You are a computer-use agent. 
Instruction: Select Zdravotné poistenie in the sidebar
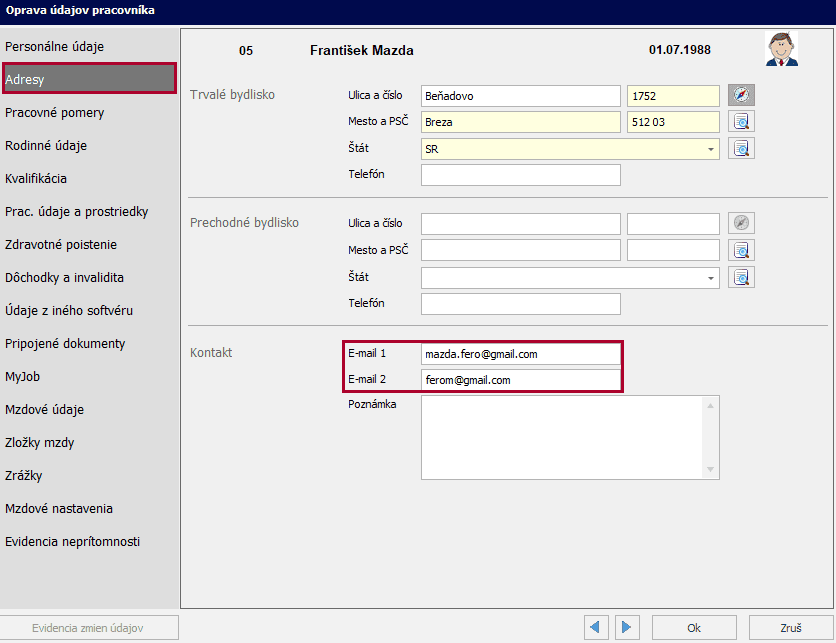61,245
